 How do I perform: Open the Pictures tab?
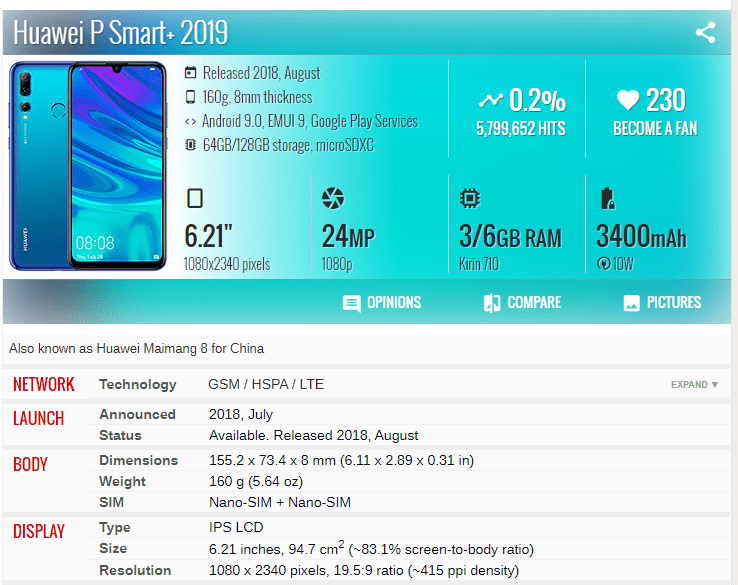(662, 302)
